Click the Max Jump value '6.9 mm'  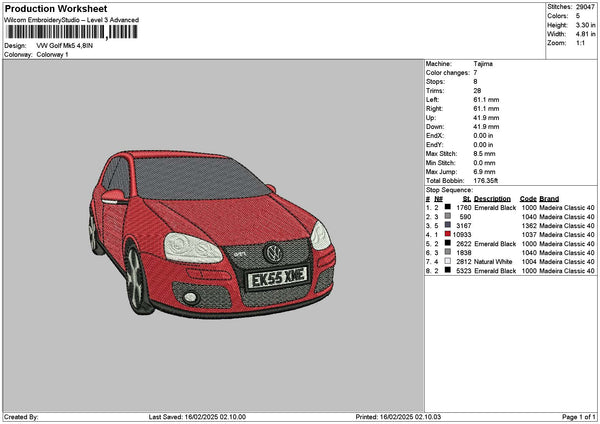(x=484, y=172)
